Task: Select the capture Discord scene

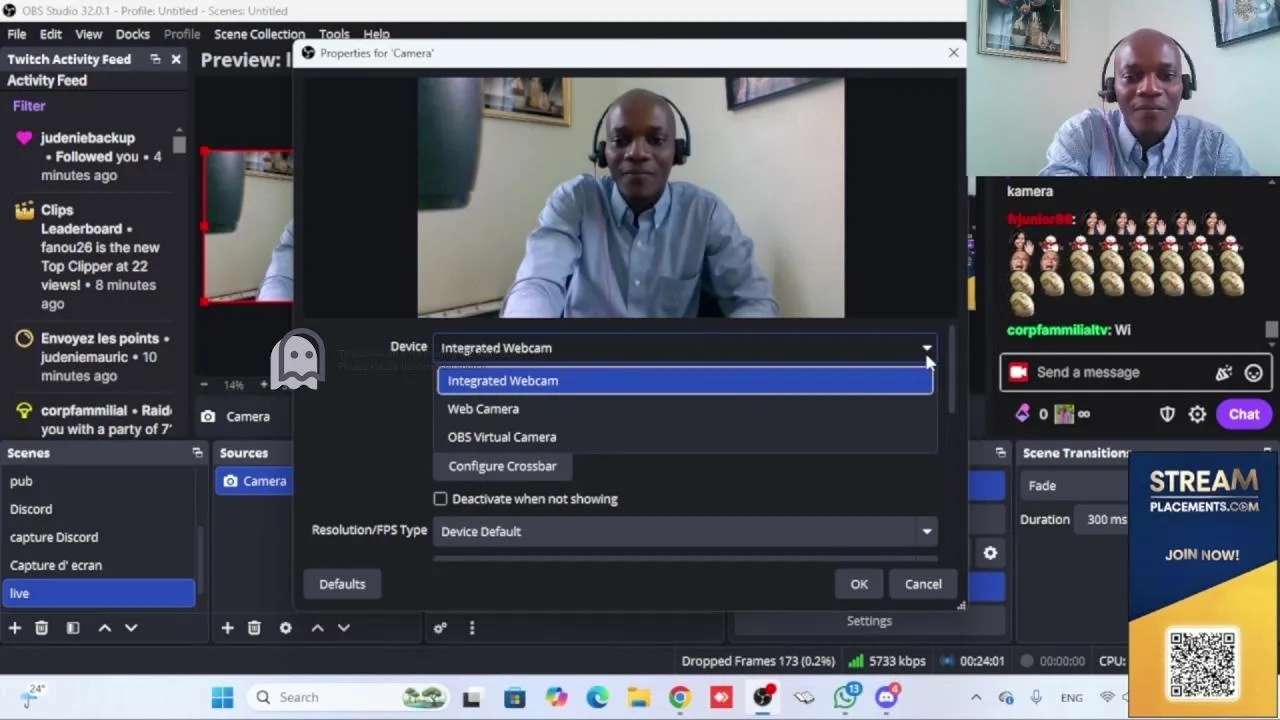Action: pos(98,537)
